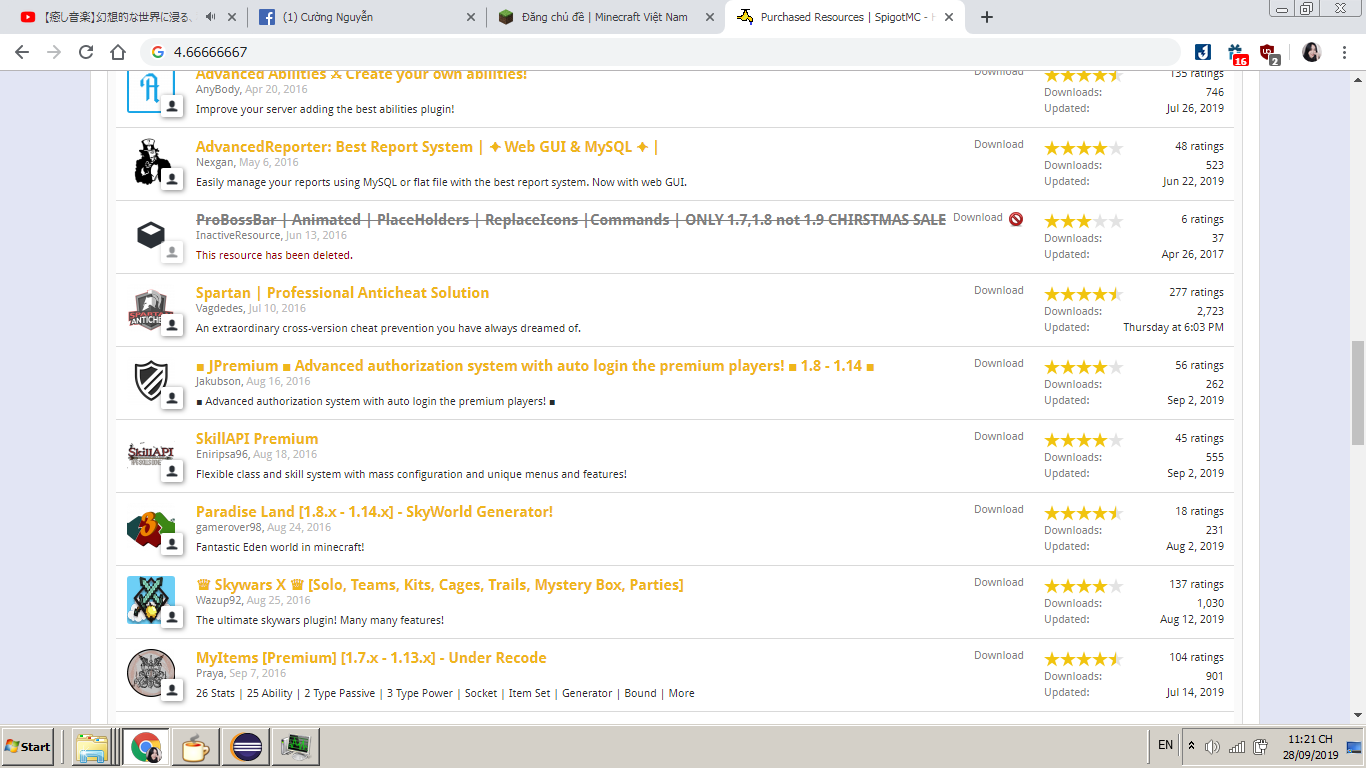The image size is (1366, 768).
Task: Open the Windows Start menu
Action: (28, 746)
